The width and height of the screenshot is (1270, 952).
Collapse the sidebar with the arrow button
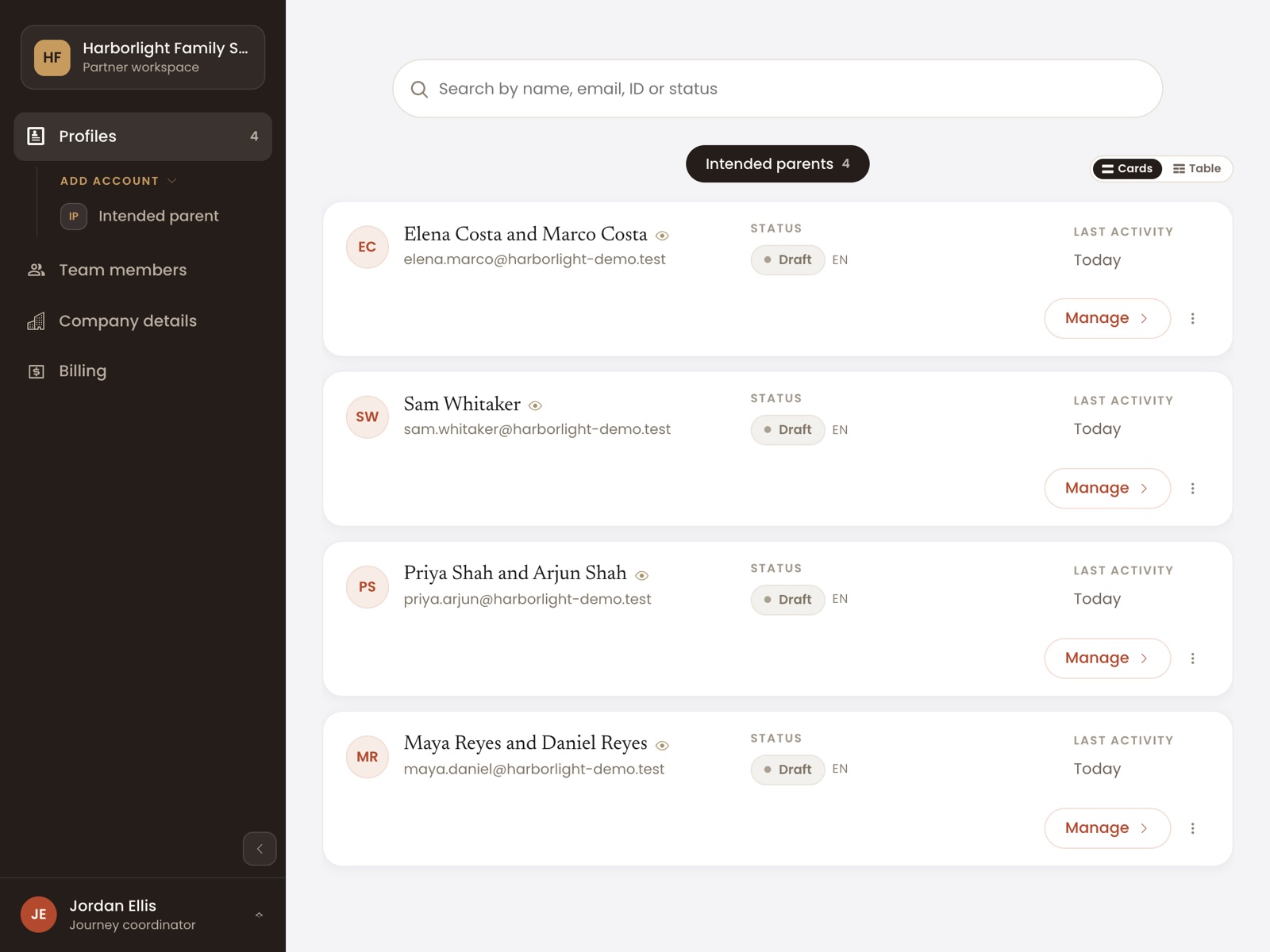(x=260, y=849)
